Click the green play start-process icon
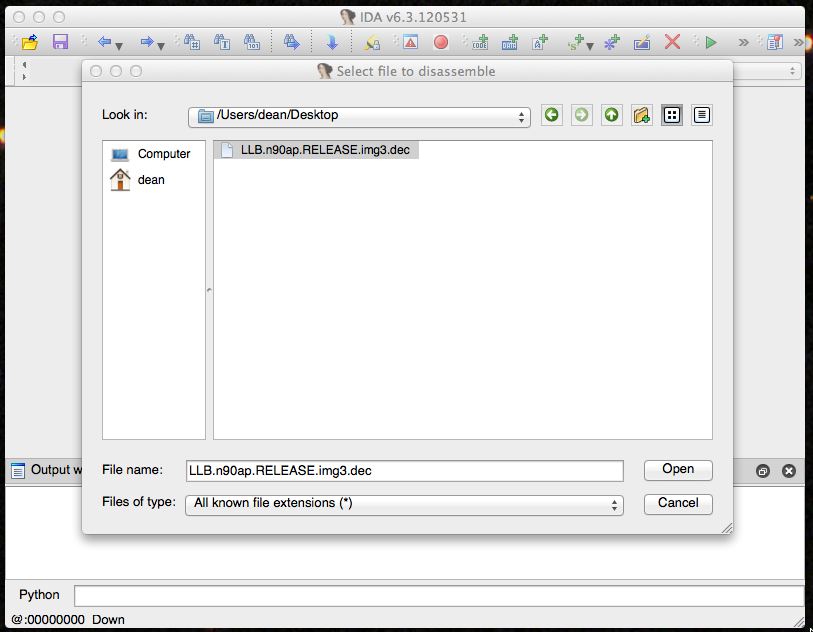 click(711, 42)
